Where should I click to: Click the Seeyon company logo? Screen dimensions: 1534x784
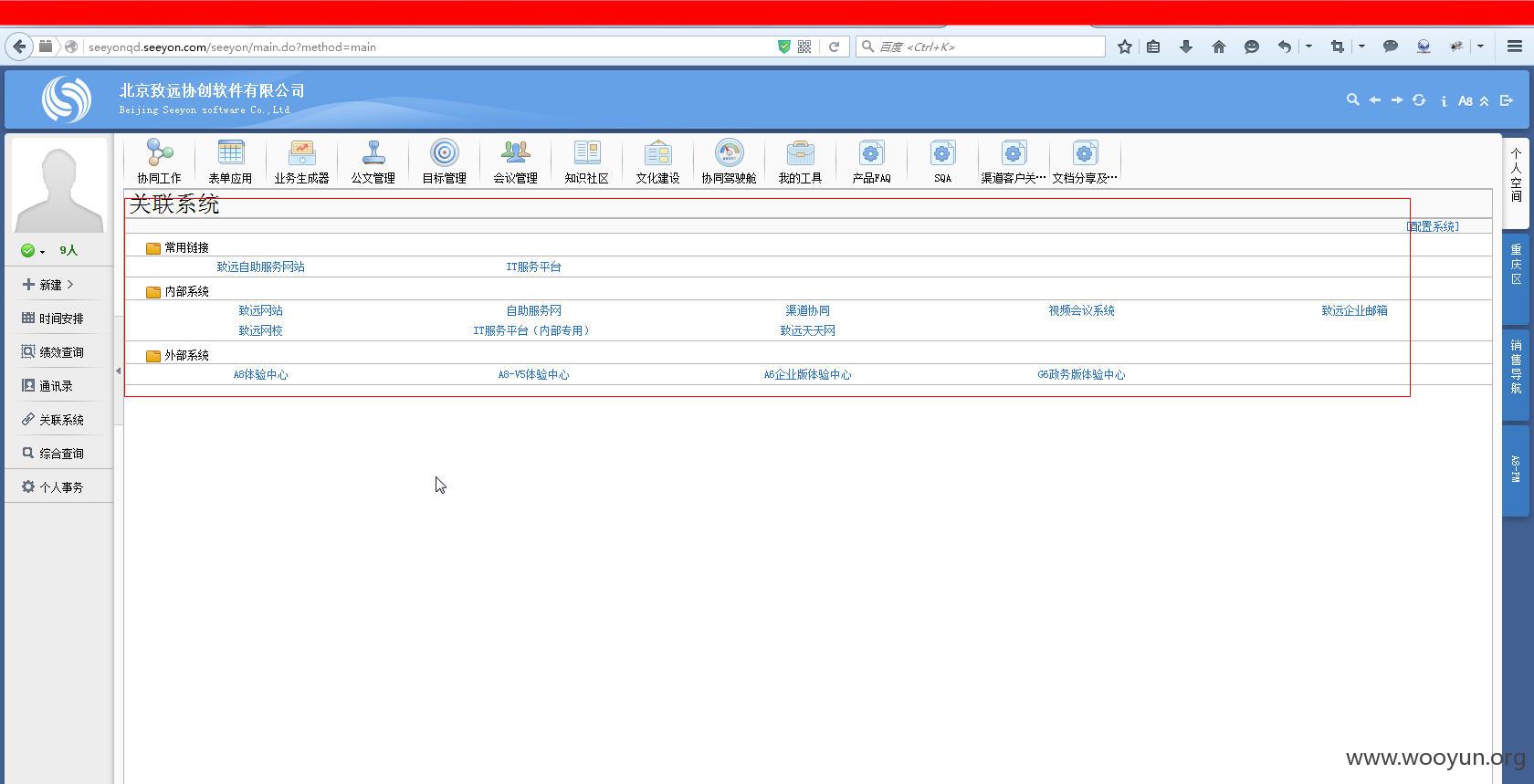[67, 99]
